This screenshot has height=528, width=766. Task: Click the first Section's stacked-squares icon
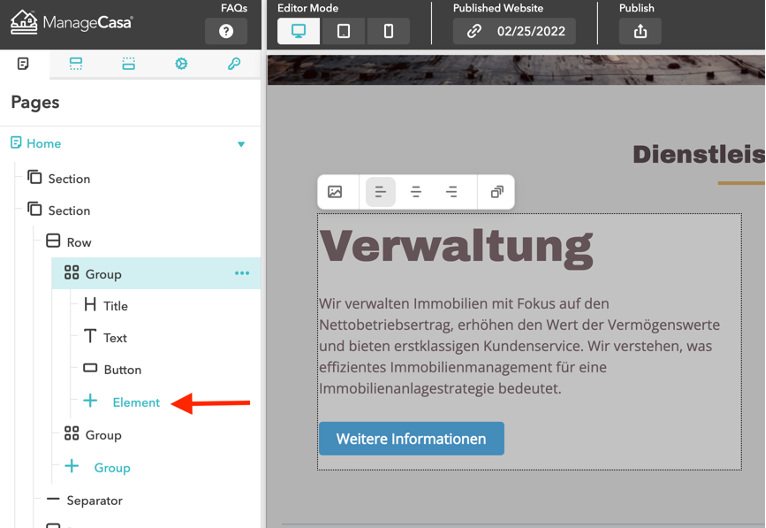click(34, 177)
